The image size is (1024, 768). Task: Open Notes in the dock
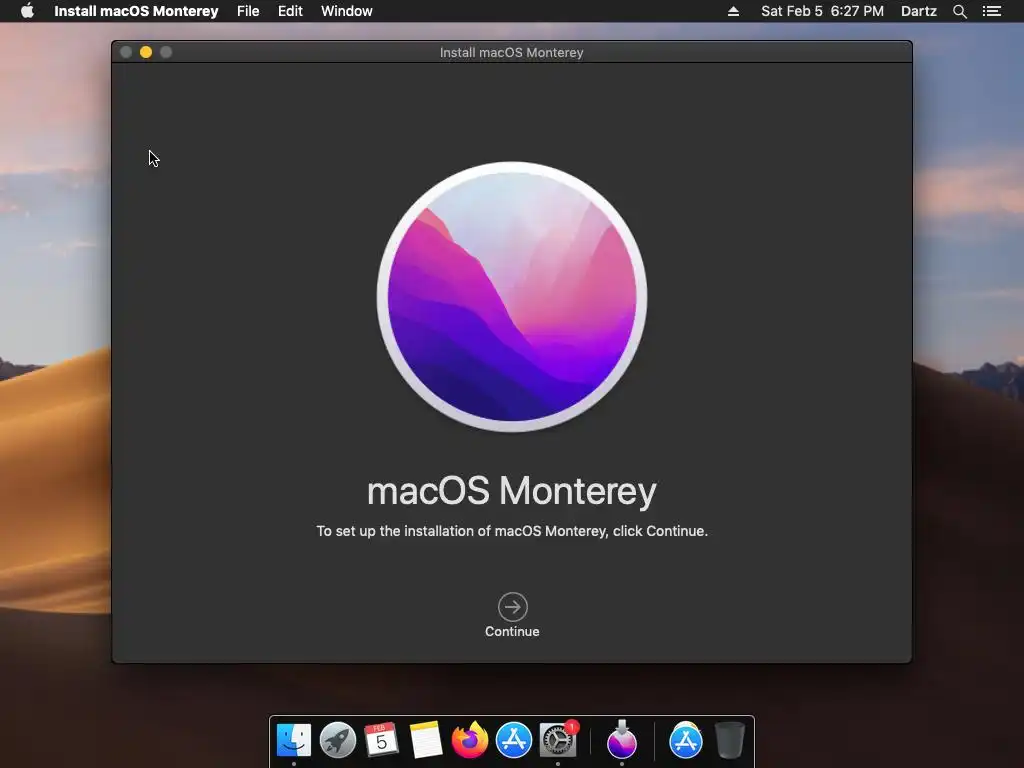click(x=425, y=740)
